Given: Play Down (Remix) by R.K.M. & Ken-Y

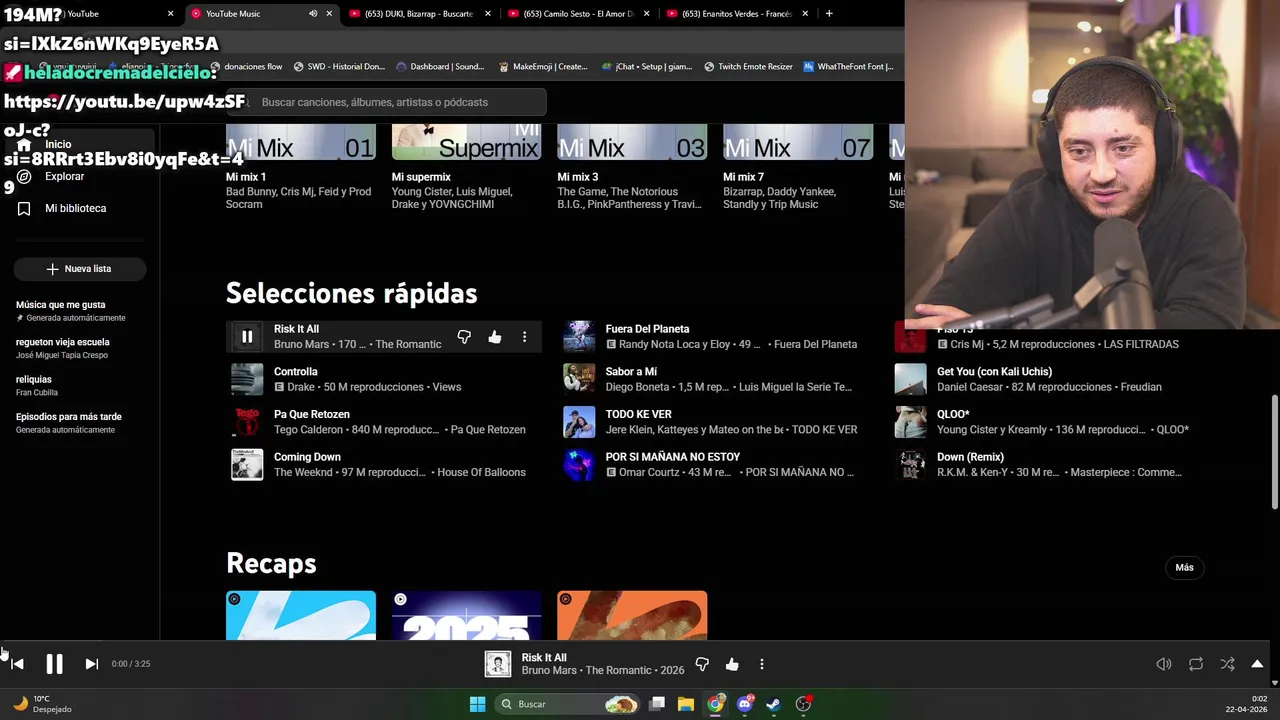Looking at the screenshot, I should [910, 464].
